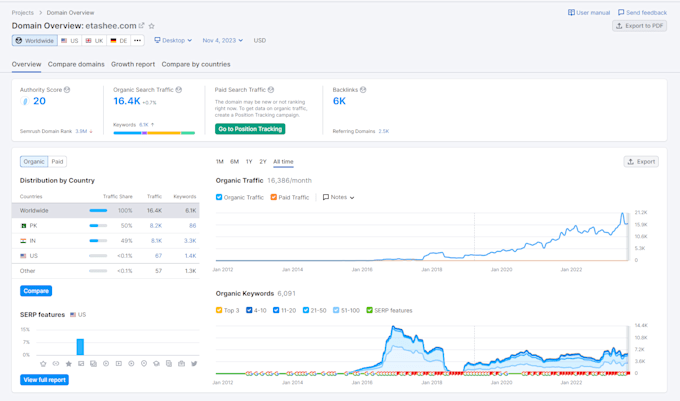Toggle 11-20 keywords checkbox
The height and width of the screenshot is (401, 680).
[x=276, y=310]
